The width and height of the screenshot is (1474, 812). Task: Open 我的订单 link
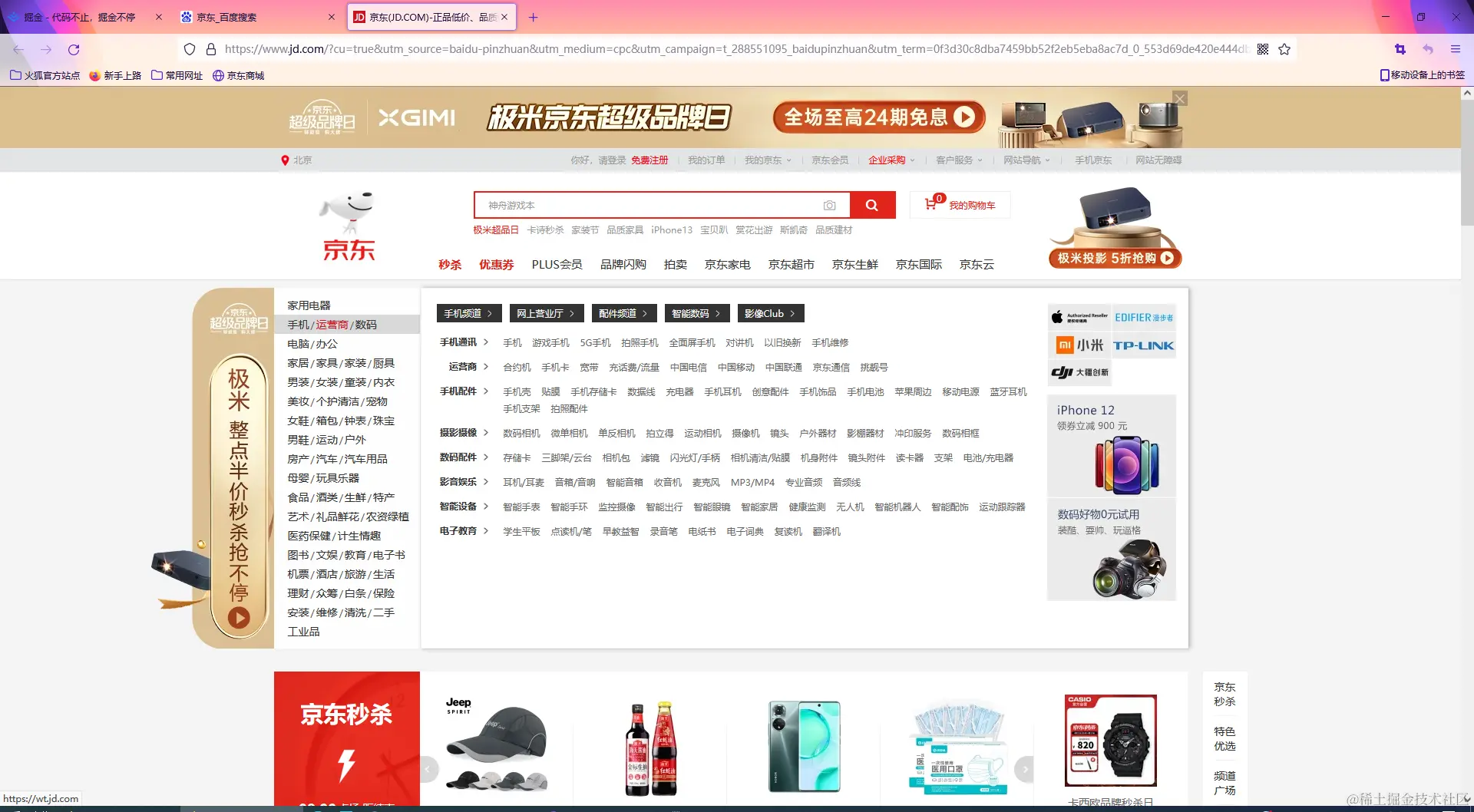pyautogui.click(x=706, y=160)
